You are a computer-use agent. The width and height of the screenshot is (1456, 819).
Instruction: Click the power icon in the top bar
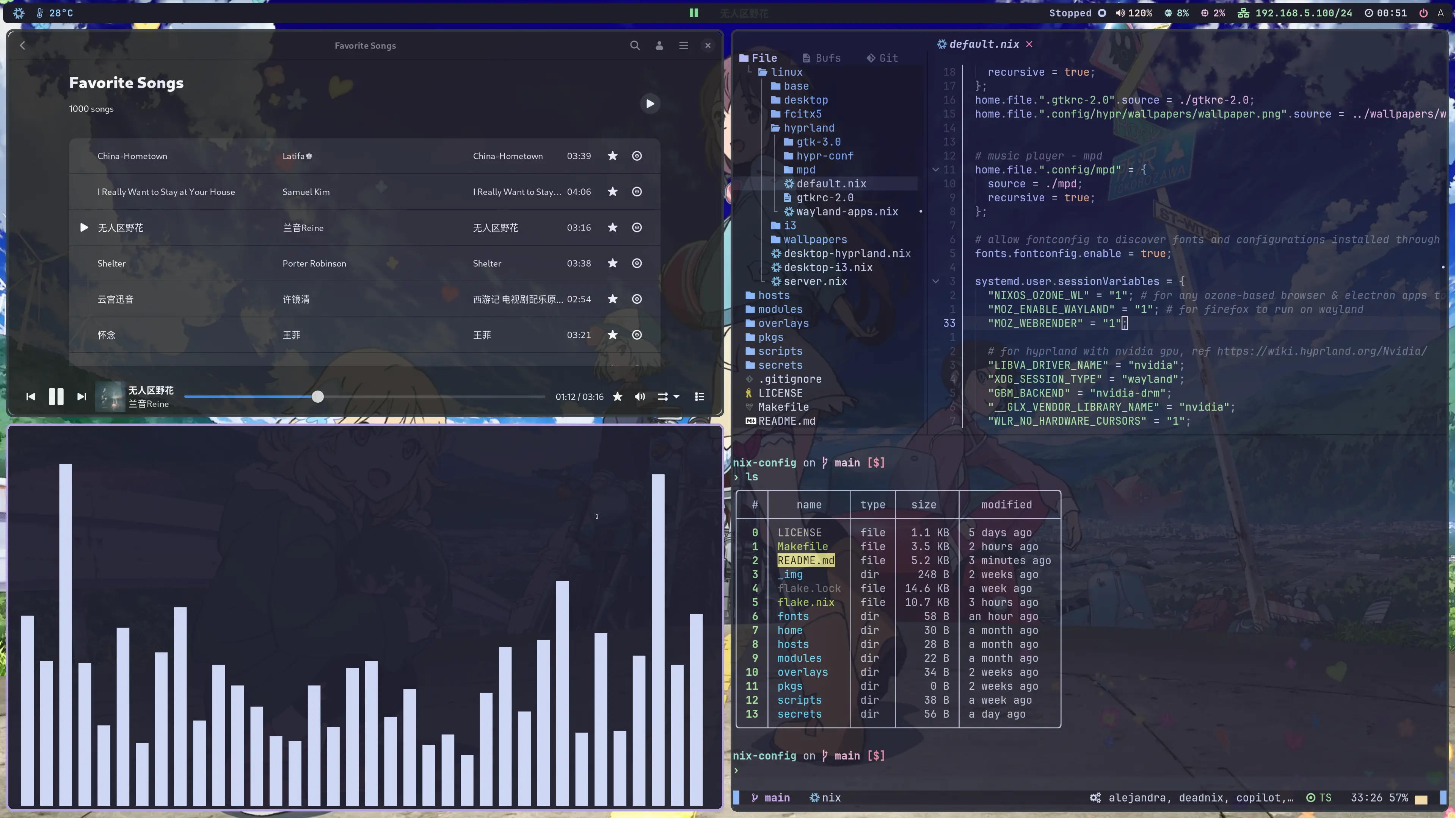tap(1423, 13)
